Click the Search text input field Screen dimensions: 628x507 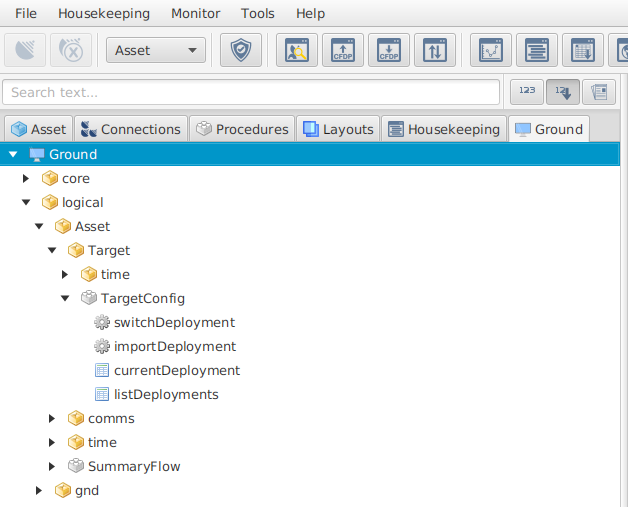(x=250, y=92)
